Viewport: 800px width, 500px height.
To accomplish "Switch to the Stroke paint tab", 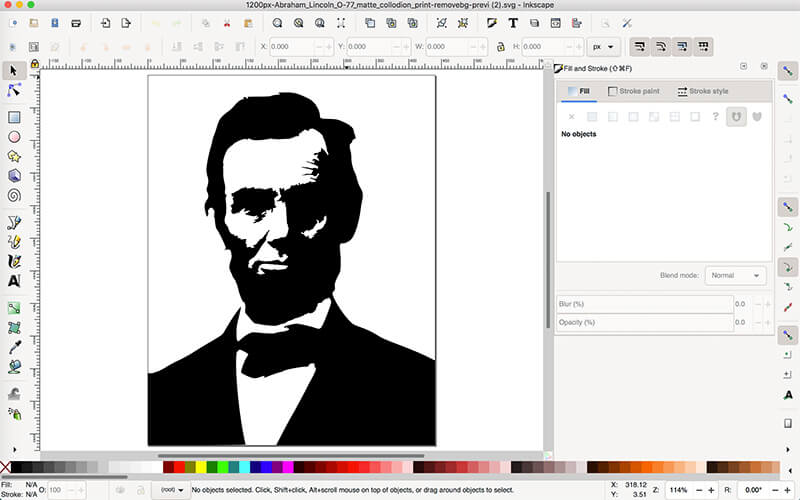I will tap(634, 91).
